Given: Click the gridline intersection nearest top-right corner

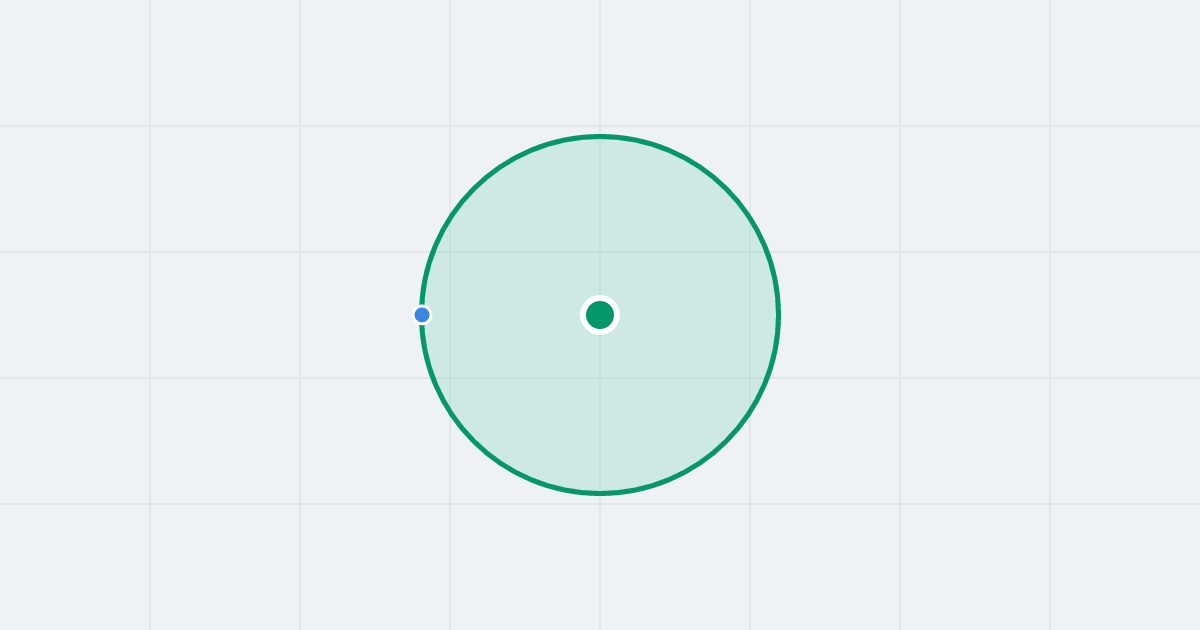Looking at the screenshot, I should [x=1050, y=126].
